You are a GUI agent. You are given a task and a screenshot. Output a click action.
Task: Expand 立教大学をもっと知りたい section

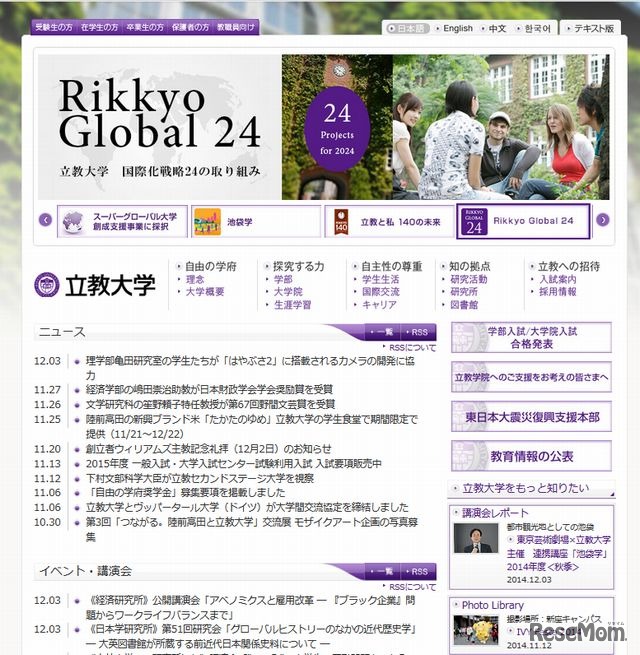[531, 488]
